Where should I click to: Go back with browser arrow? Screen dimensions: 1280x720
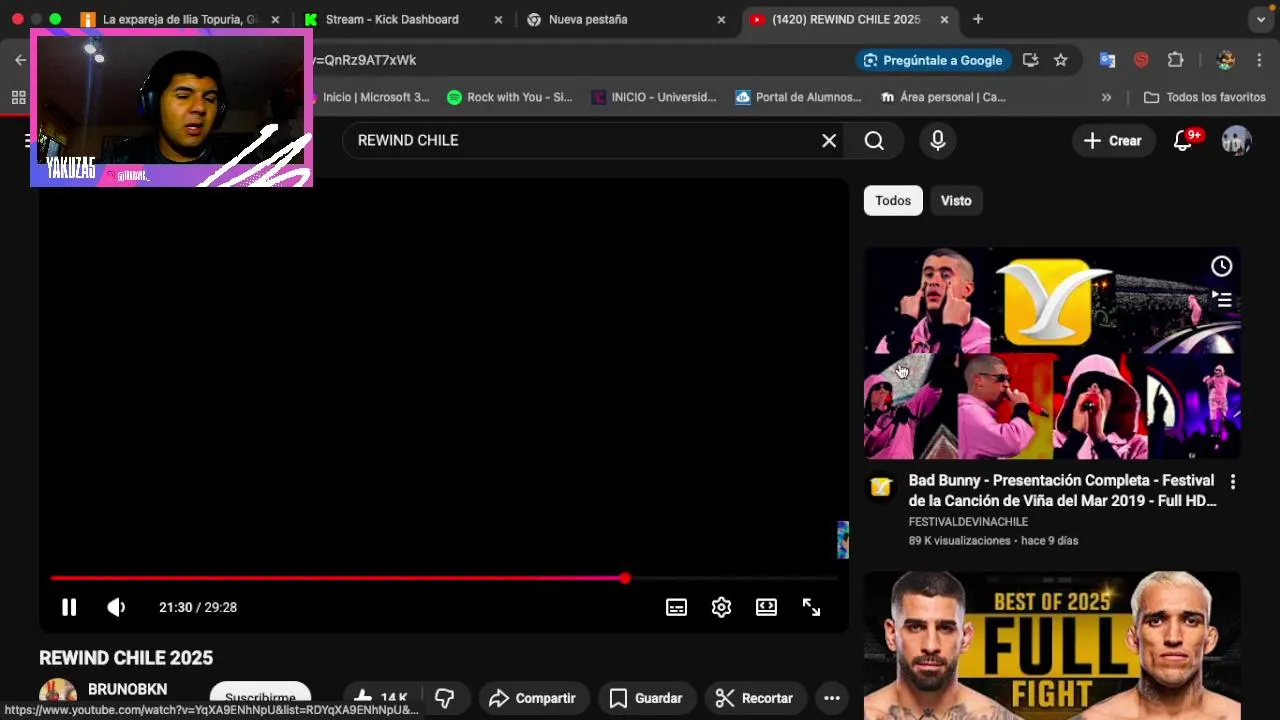(20, 60)
